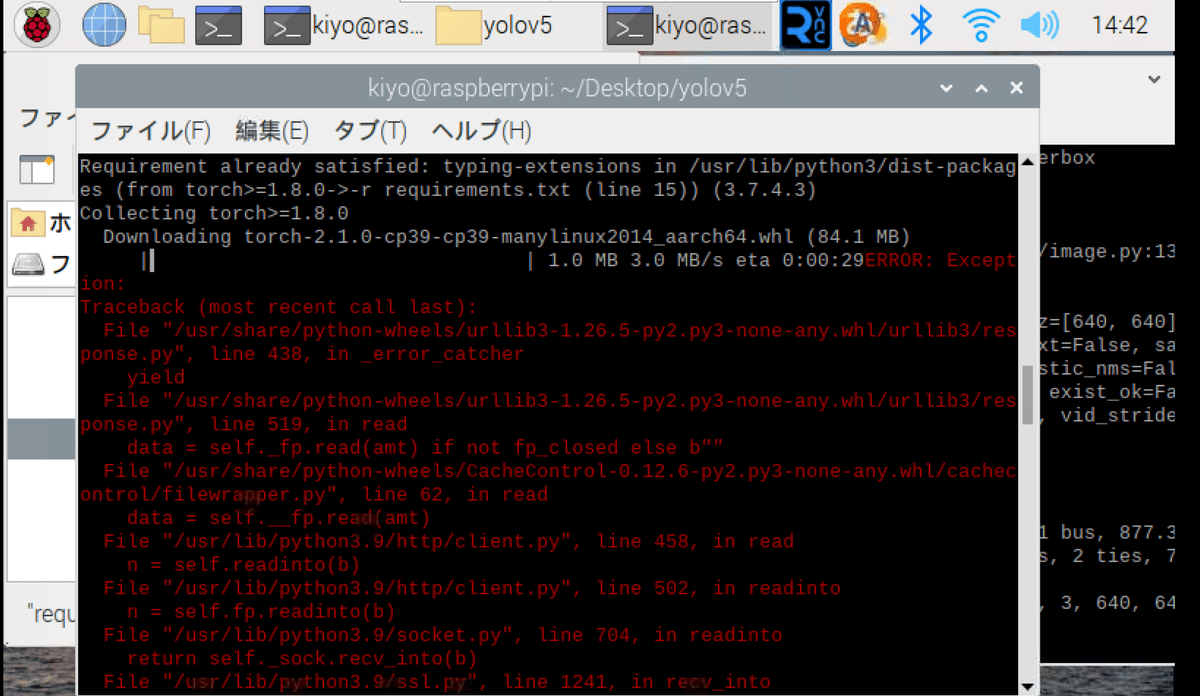This screenshot has height=696, width=1200.
Task: Open the file manager folder icon
Action: [x=161, y=25]
